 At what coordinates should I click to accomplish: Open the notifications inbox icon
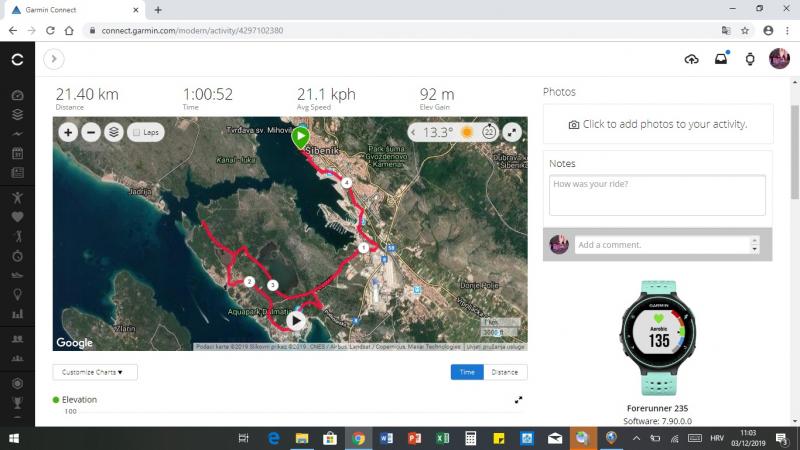pyautogui.click(x=720, y=59)
